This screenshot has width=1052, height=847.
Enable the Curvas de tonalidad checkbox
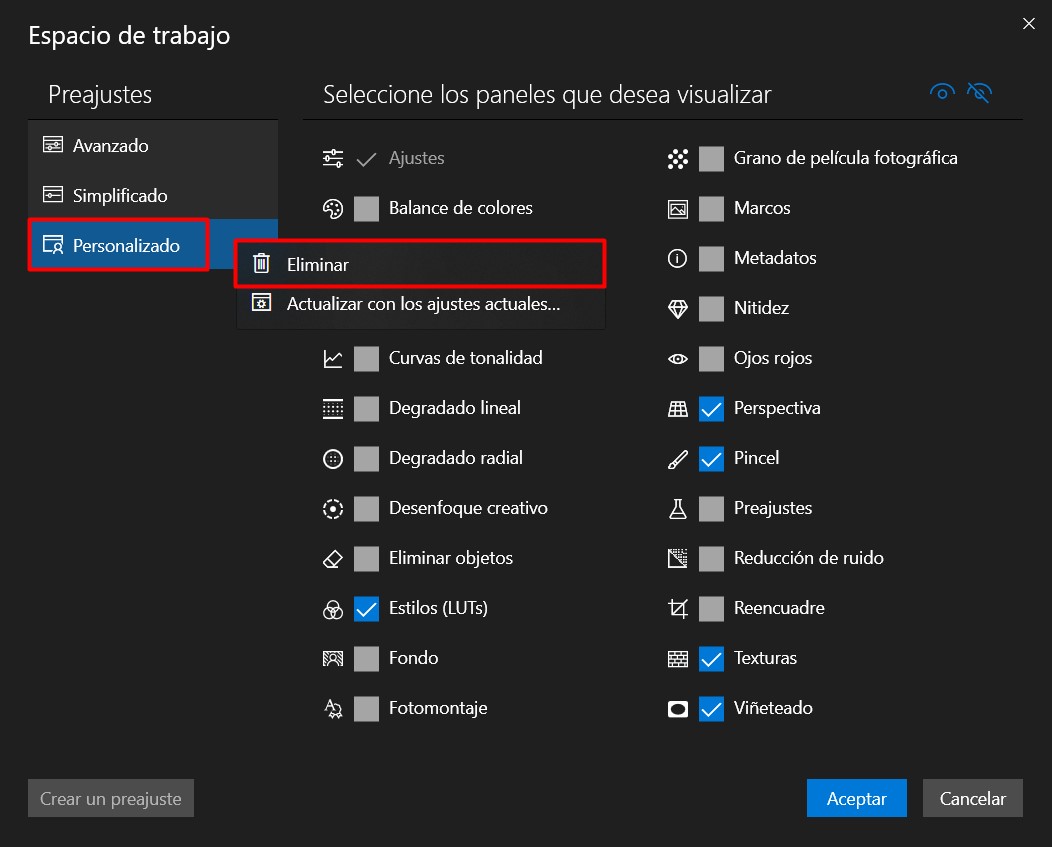366,358
